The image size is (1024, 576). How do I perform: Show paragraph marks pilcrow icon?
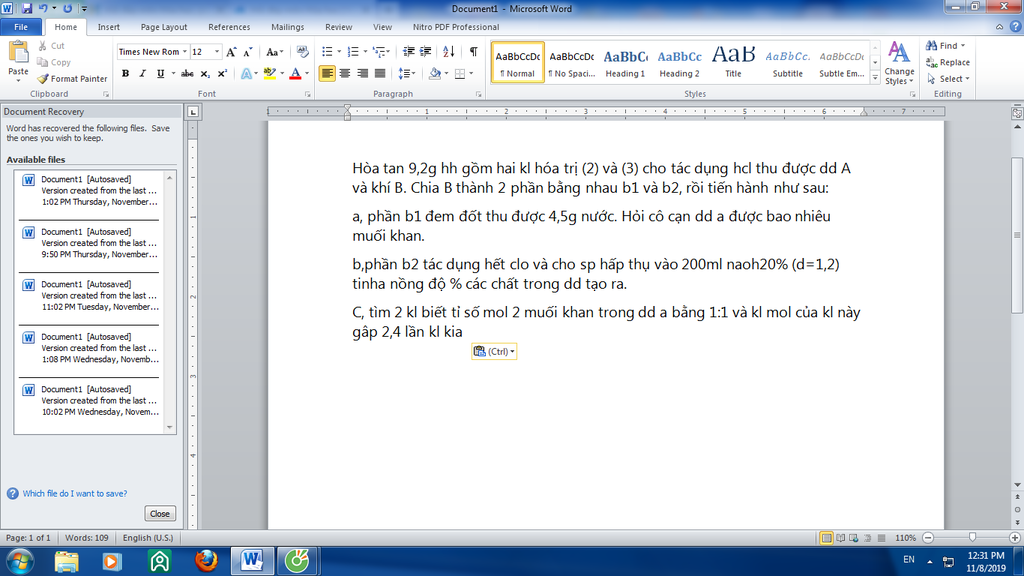coord(473,52)
